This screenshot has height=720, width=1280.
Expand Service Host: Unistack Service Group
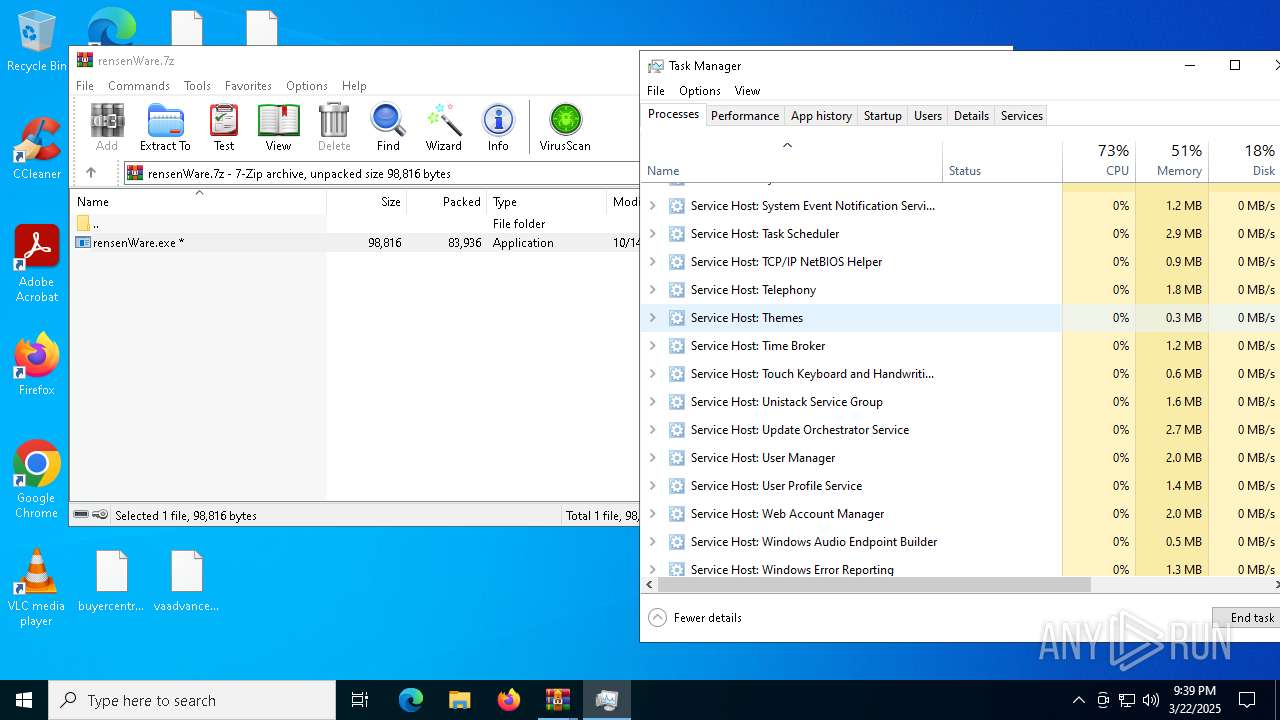coord(653,401)
